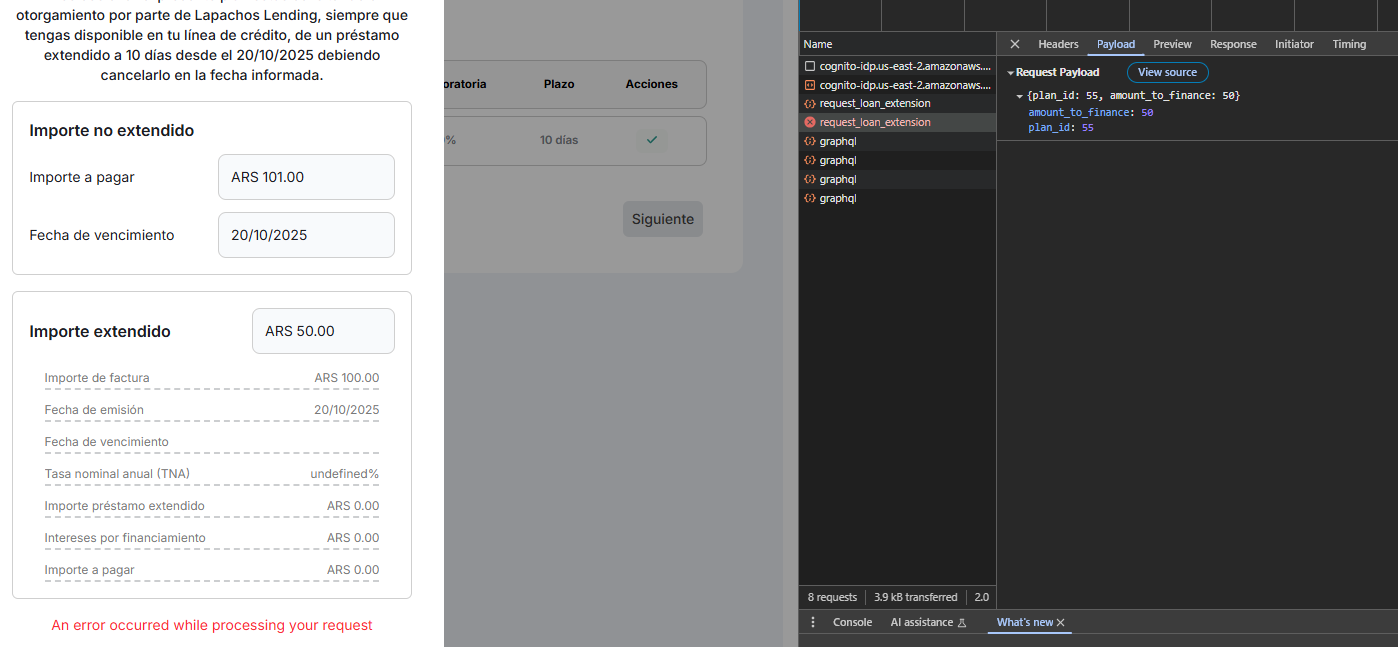Select the failed request_loan_extension request
This screenshot has height=647, width=1398.
(x=874, y=122)
